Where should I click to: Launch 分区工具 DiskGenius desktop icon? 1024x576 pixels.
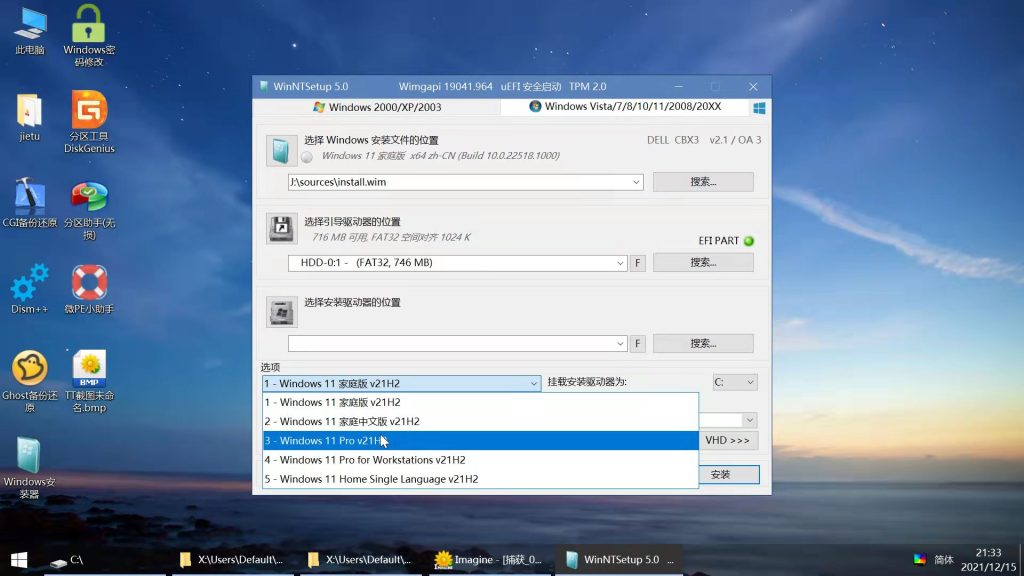[89, 122]
